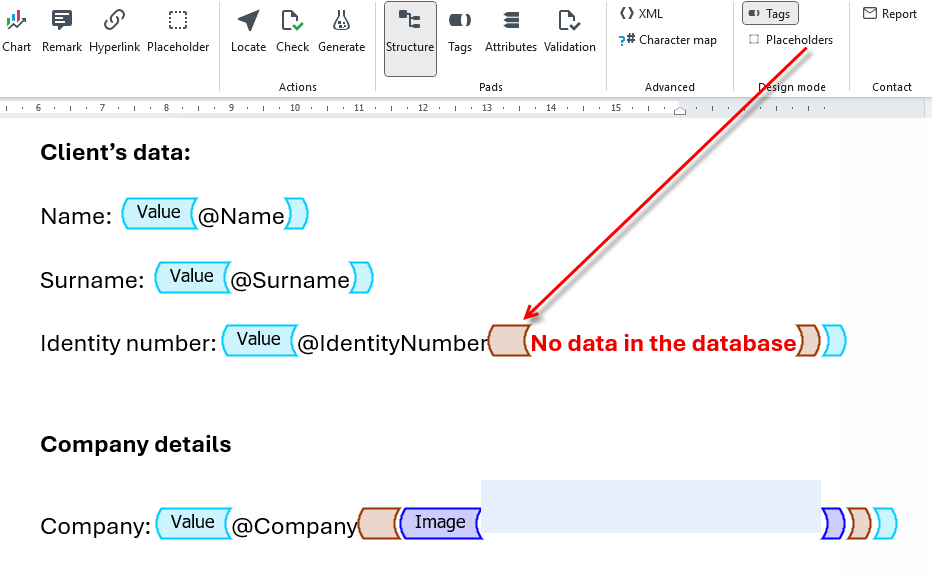Show the Attributes pad
932x577 pixels.
(x=511, y=31)
